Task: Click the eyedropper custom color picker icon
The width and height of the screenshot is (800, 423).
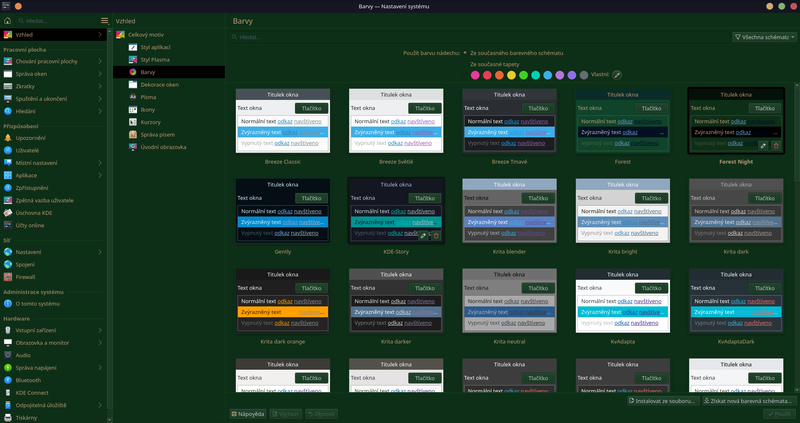Action: click(617, 74)
